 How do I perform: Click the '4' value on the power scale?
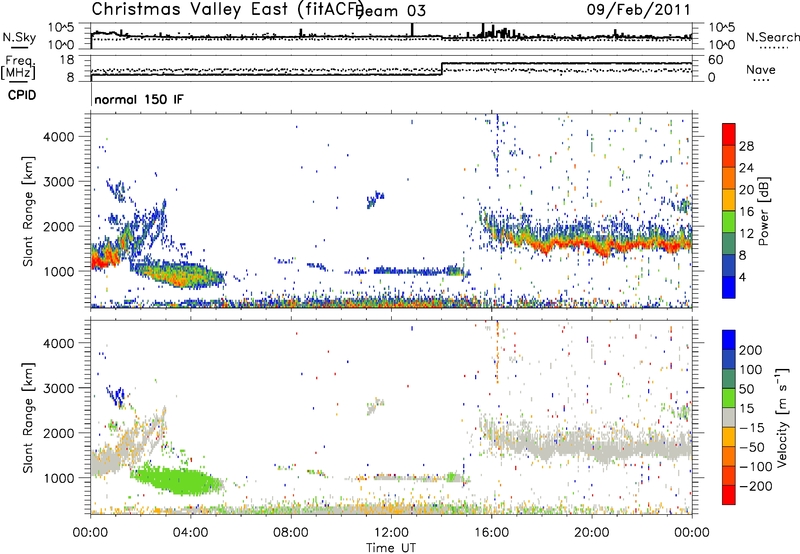(743, 277)
